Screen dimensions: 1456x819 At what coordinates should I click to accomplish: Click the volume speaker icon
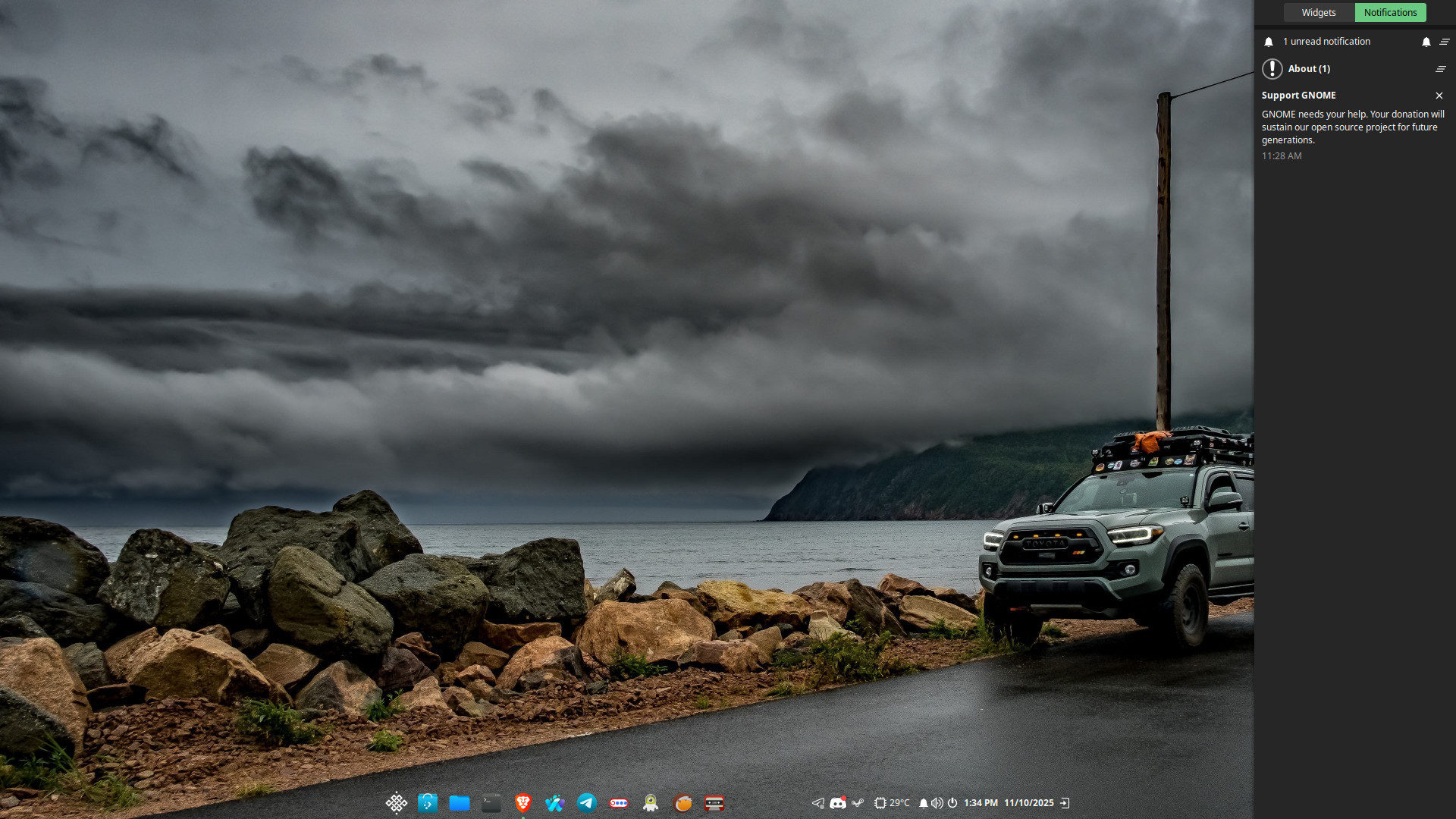(937, 803)
